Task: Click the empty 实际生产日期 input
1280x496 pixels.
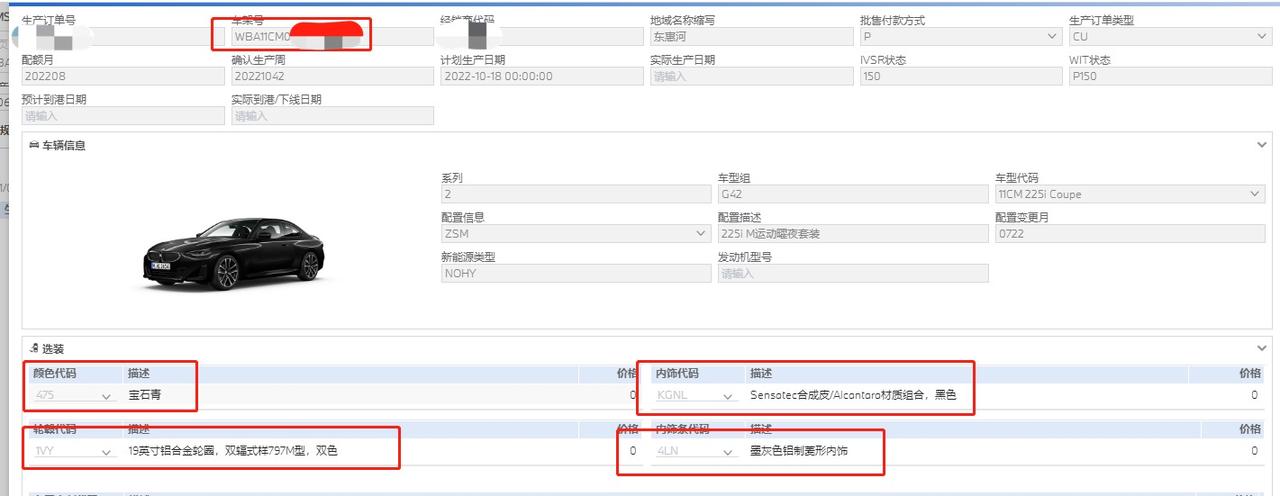Action: pos(750,76)
